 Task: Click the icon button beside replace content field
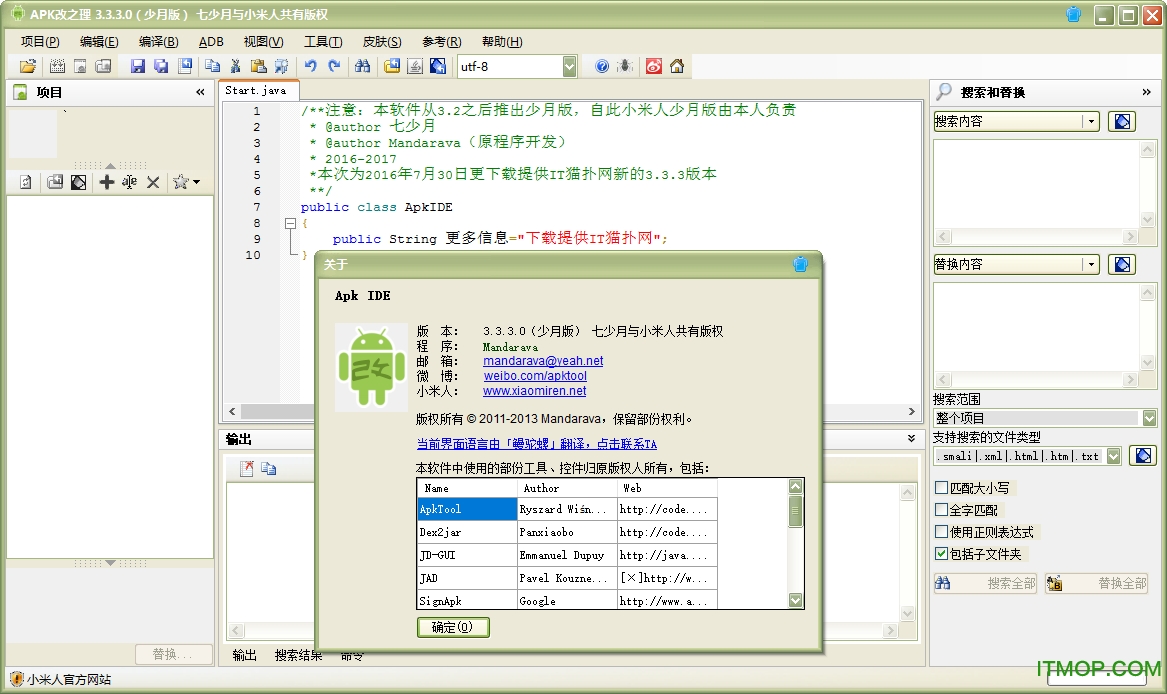pyautogui.click(x=1122, y=264)
